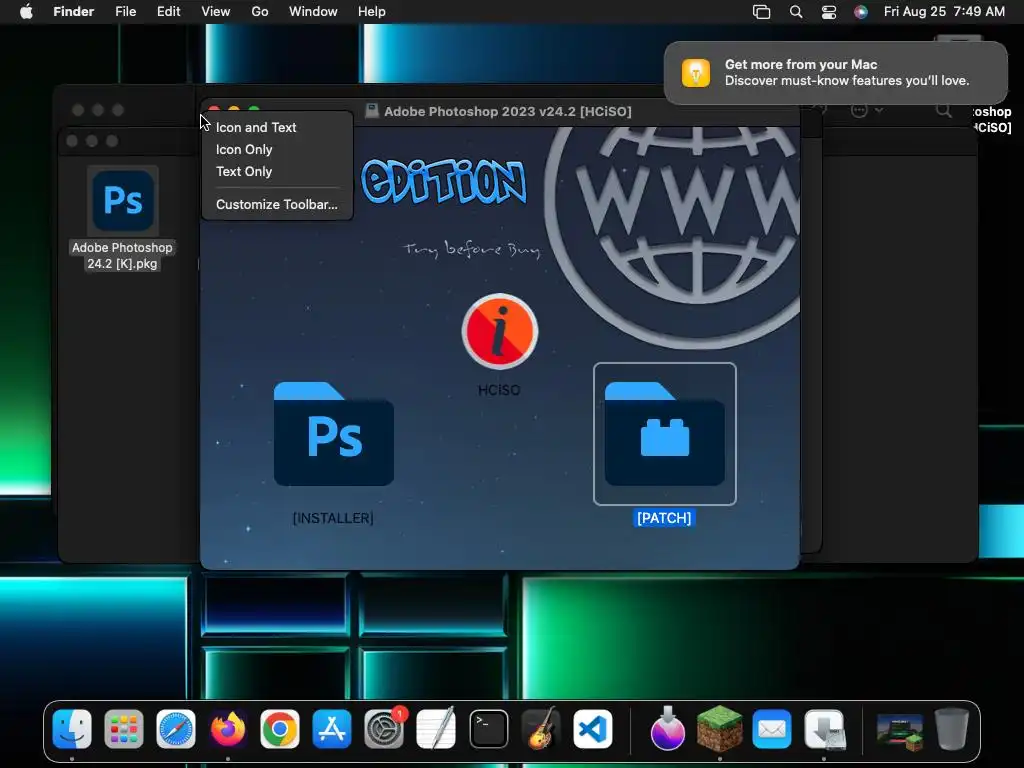The height and width of the screenshot is (768, 1024).
Task: Open the HCiSO info icon
Action: coord(500,331)
